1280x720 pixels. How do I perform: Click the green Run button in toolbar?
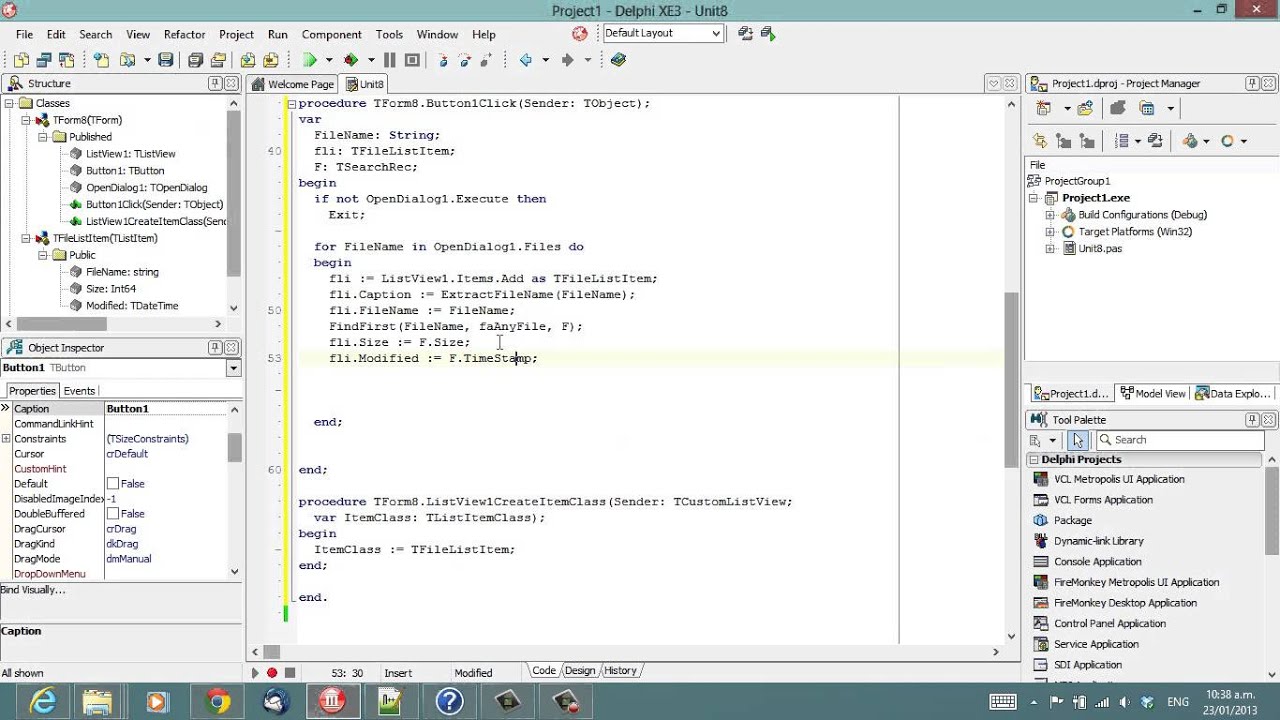coord(310,60)
